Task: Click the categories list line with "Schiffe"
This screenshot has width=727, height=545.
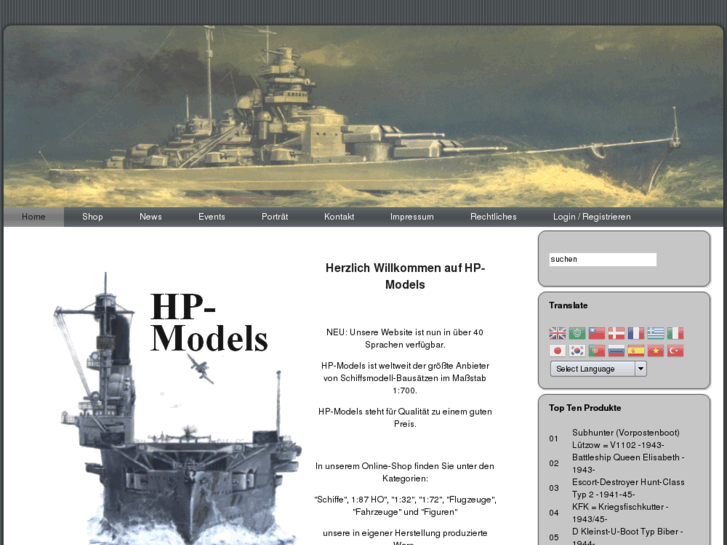Action: coord(405,506)
